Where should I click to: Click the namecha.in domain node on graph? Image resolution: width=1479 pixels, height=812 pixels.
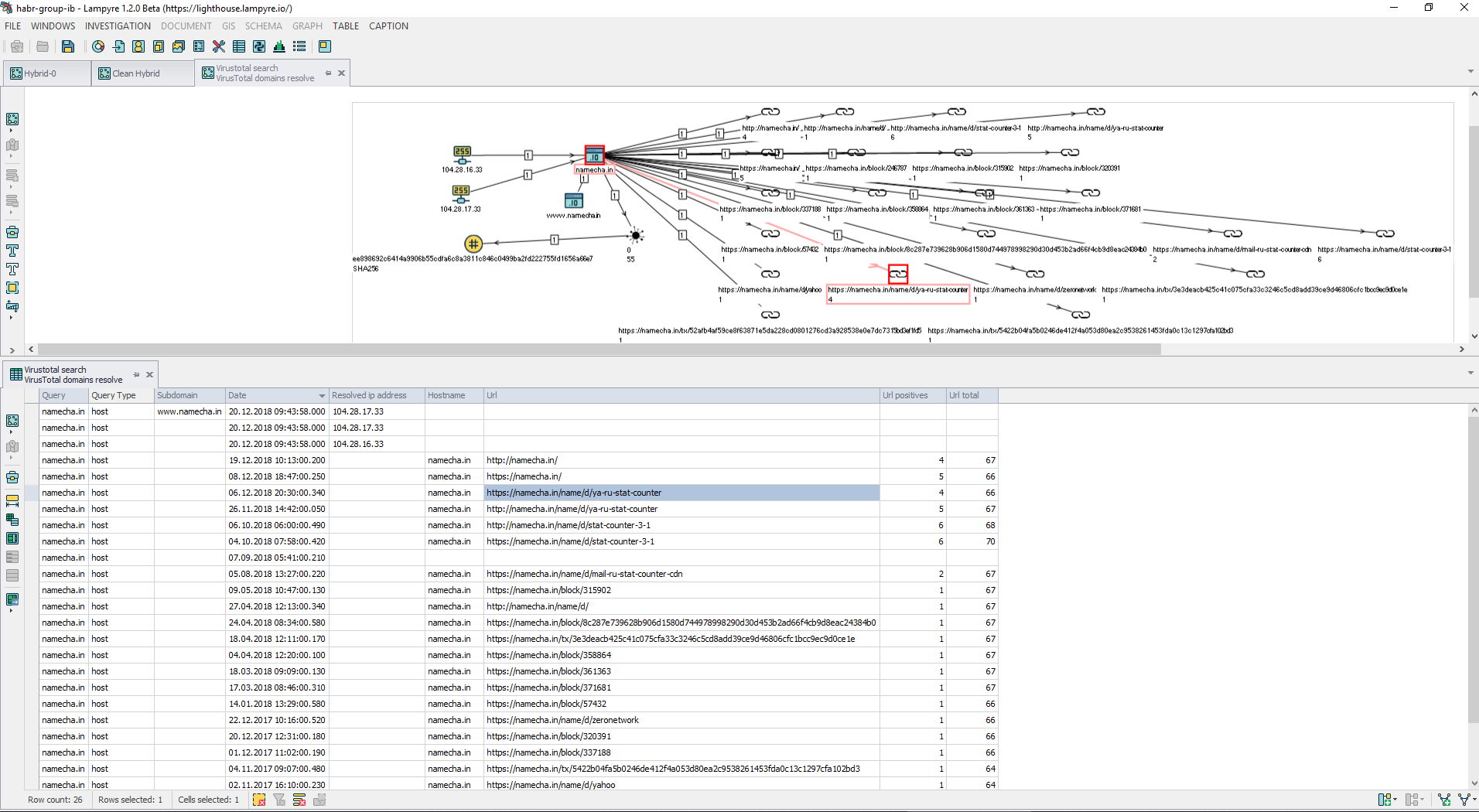pos(594,155)
